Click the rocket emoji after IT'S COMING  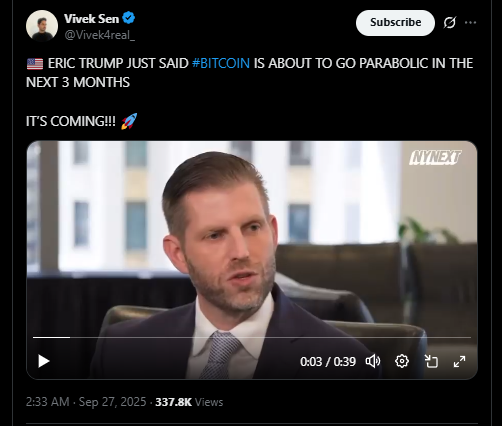(129, 121)
